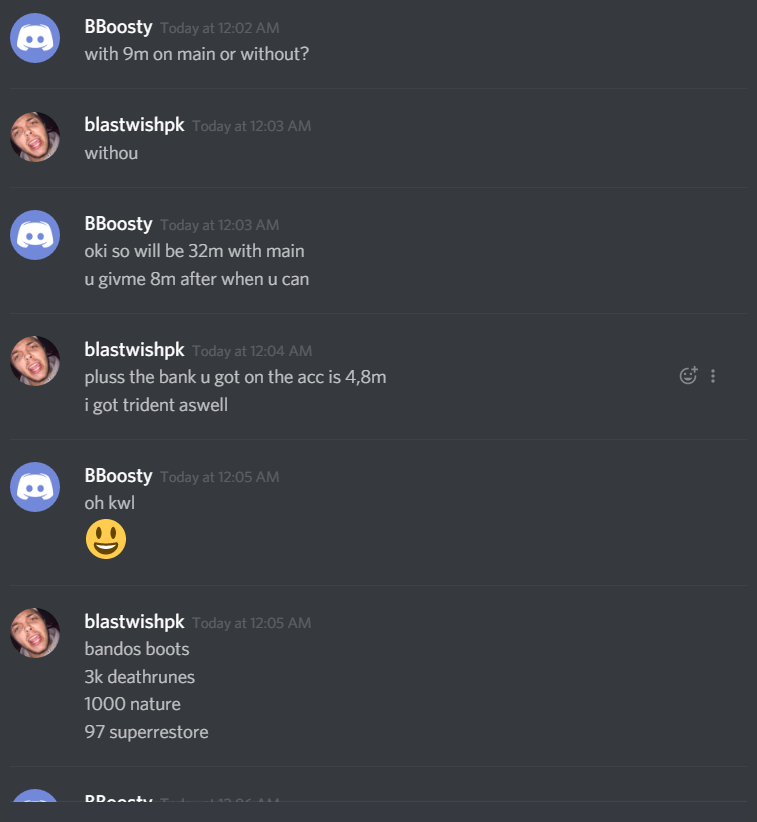Open the BBoosty username at 12:03 AM
757x822 pixels.
[x=118, y=224]
